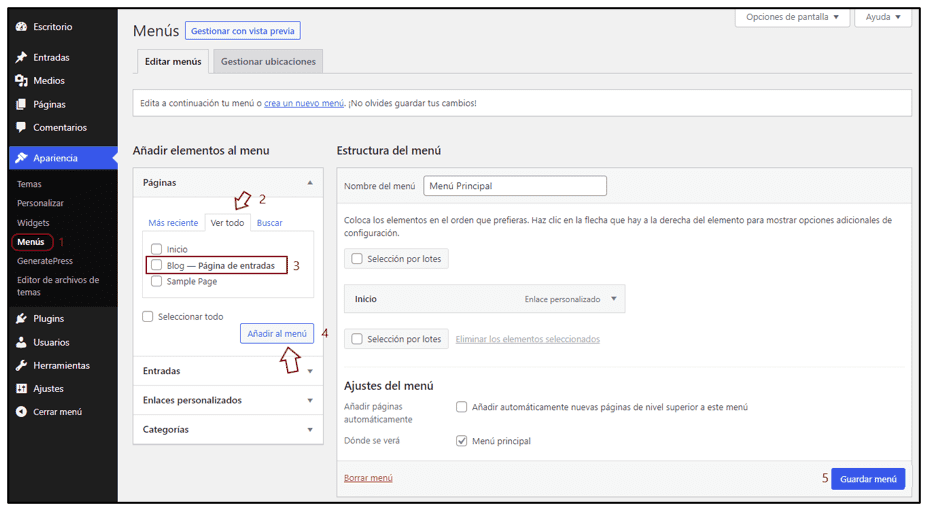Click the crea un nuevo menú link
Image resolution: width=931 pixels, height=510 pixels.
[x=304, y=103]
